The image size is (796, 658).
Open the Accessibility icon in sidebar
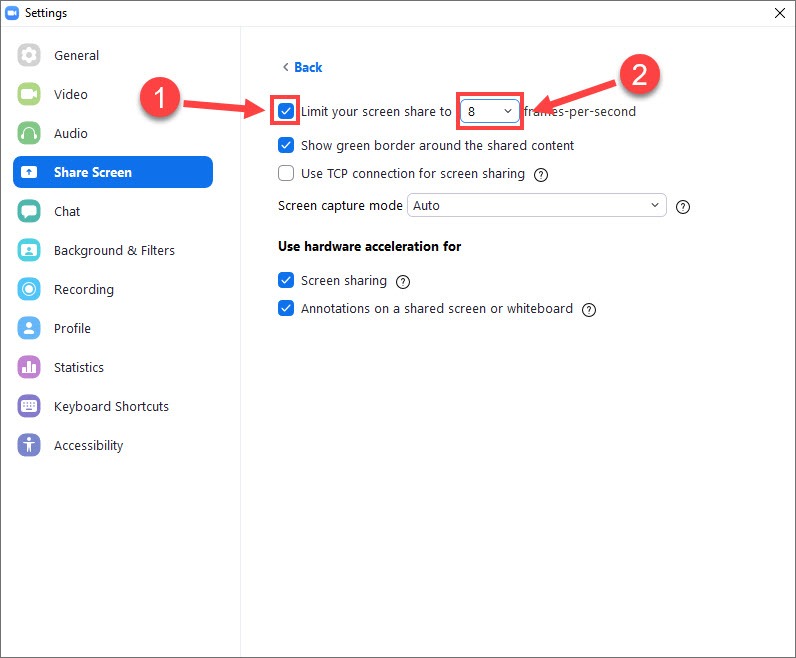point(29,446)
